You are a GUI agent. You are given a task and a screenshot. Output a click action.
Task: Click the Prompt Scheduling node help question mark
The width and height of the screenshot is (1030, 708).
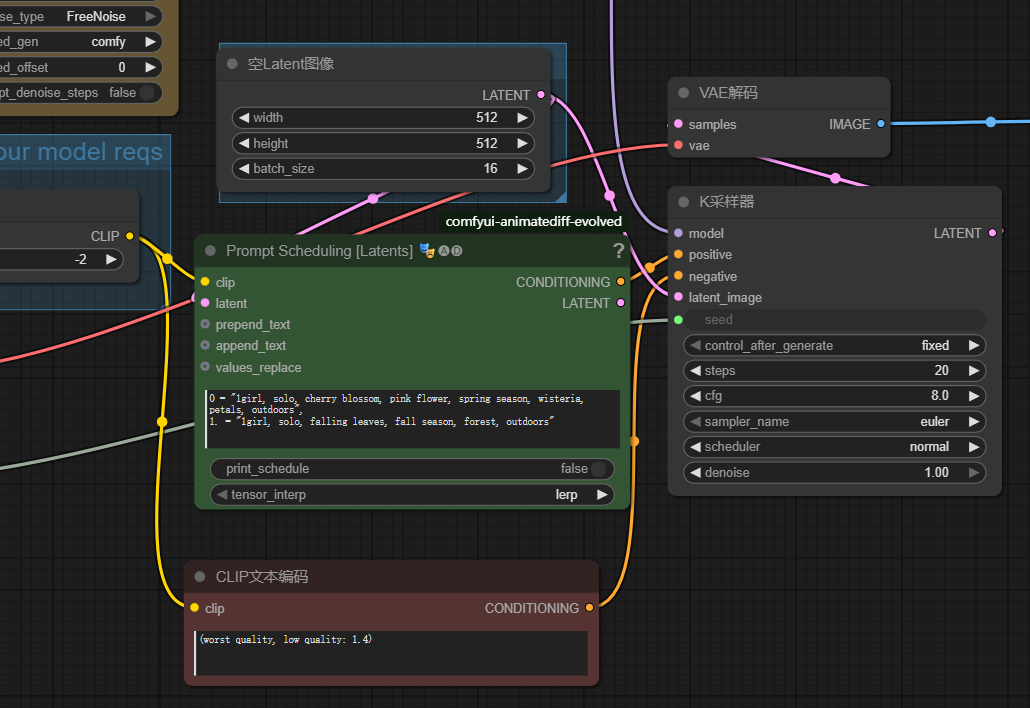[618, 251]
